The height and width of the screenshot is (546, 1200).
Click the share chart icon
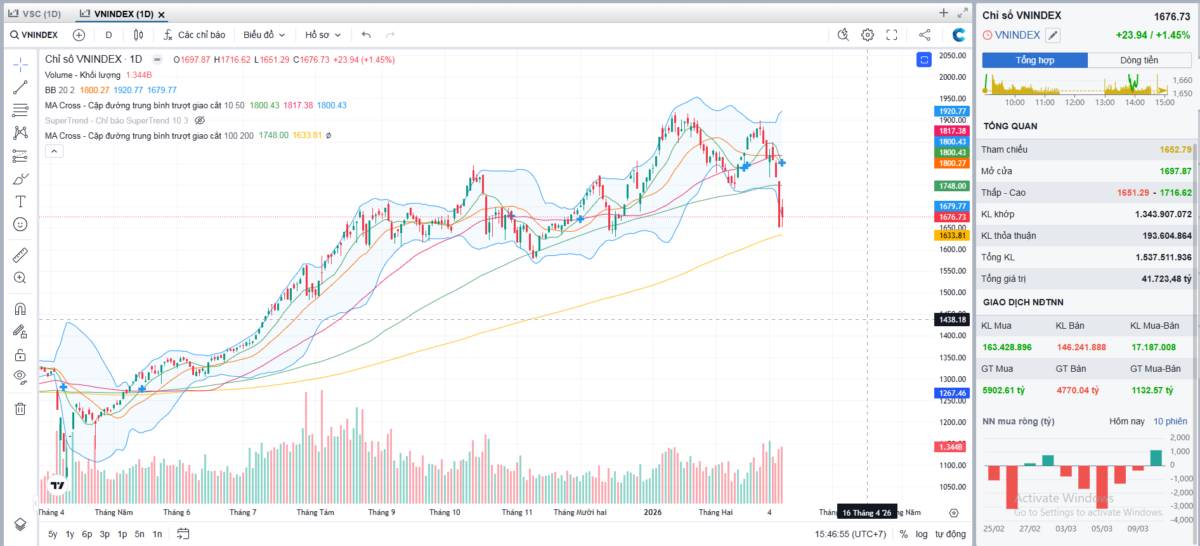coord(925,34)
